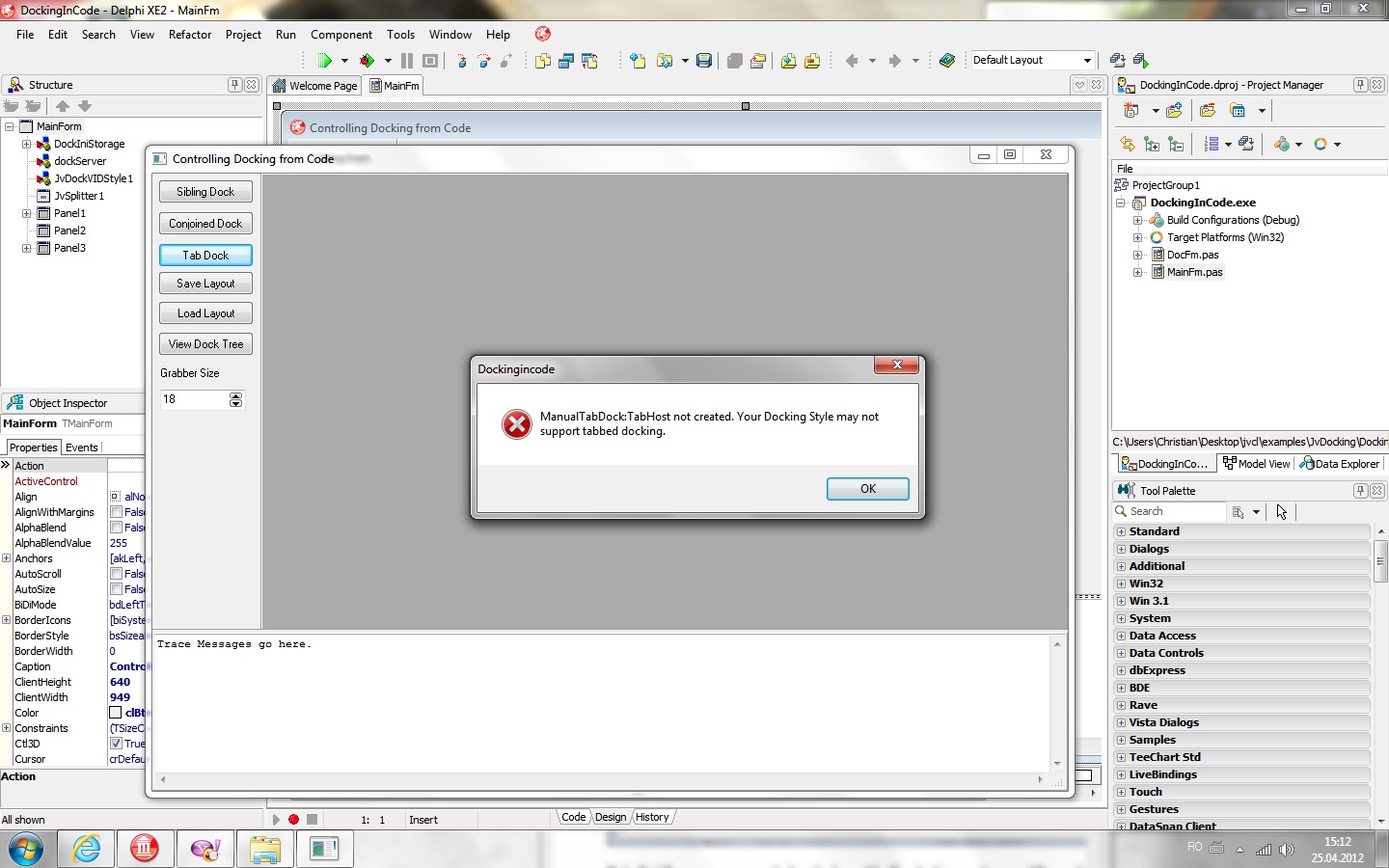Toggle the AlignWithMargins checkbox
The width and height of the screenshot is (1389, 868).
(116, 512)
